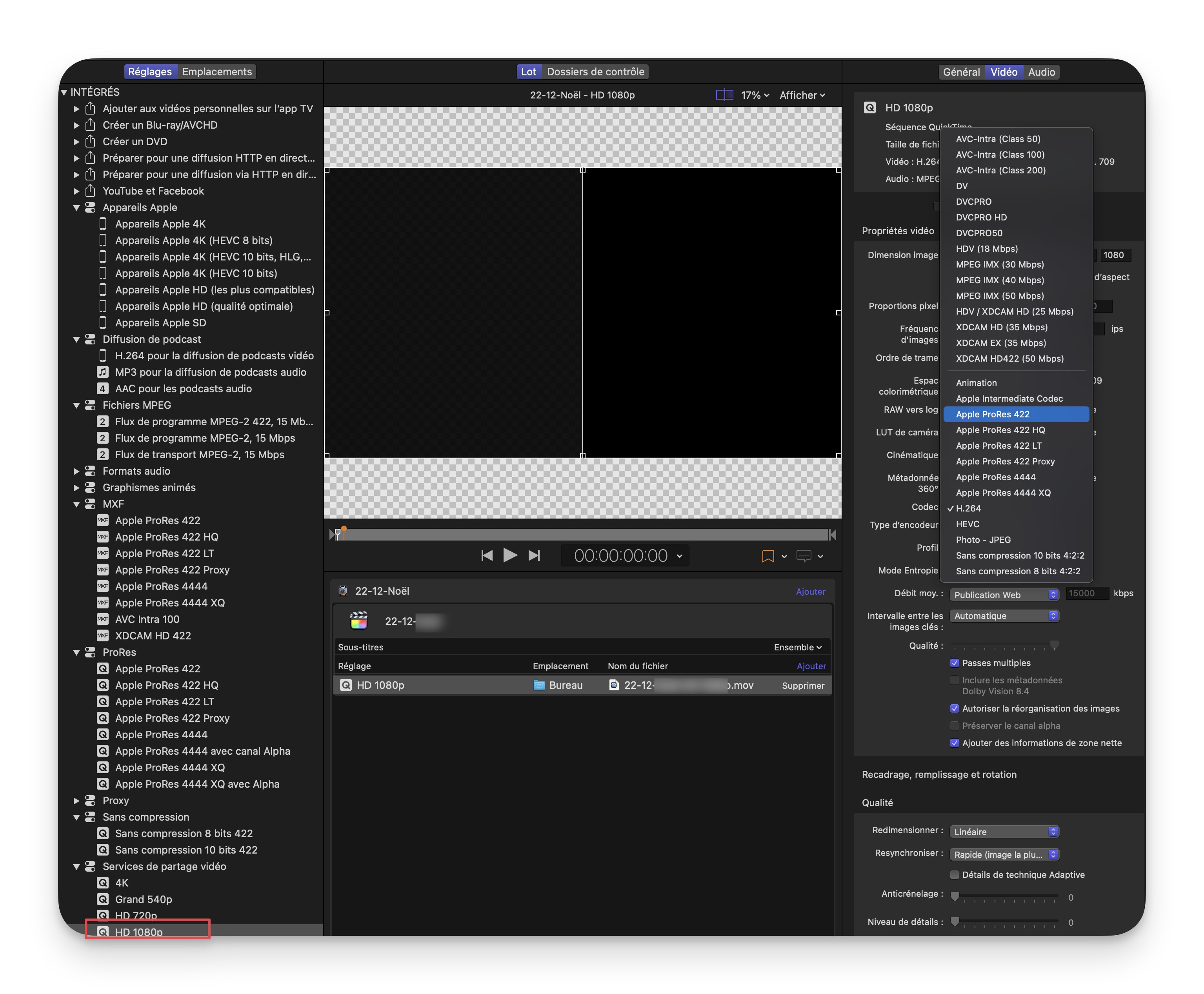Jump to the previous frame
Image resolution: width=1204 pixels, height=994 pixels.
(x=487, y=555)
